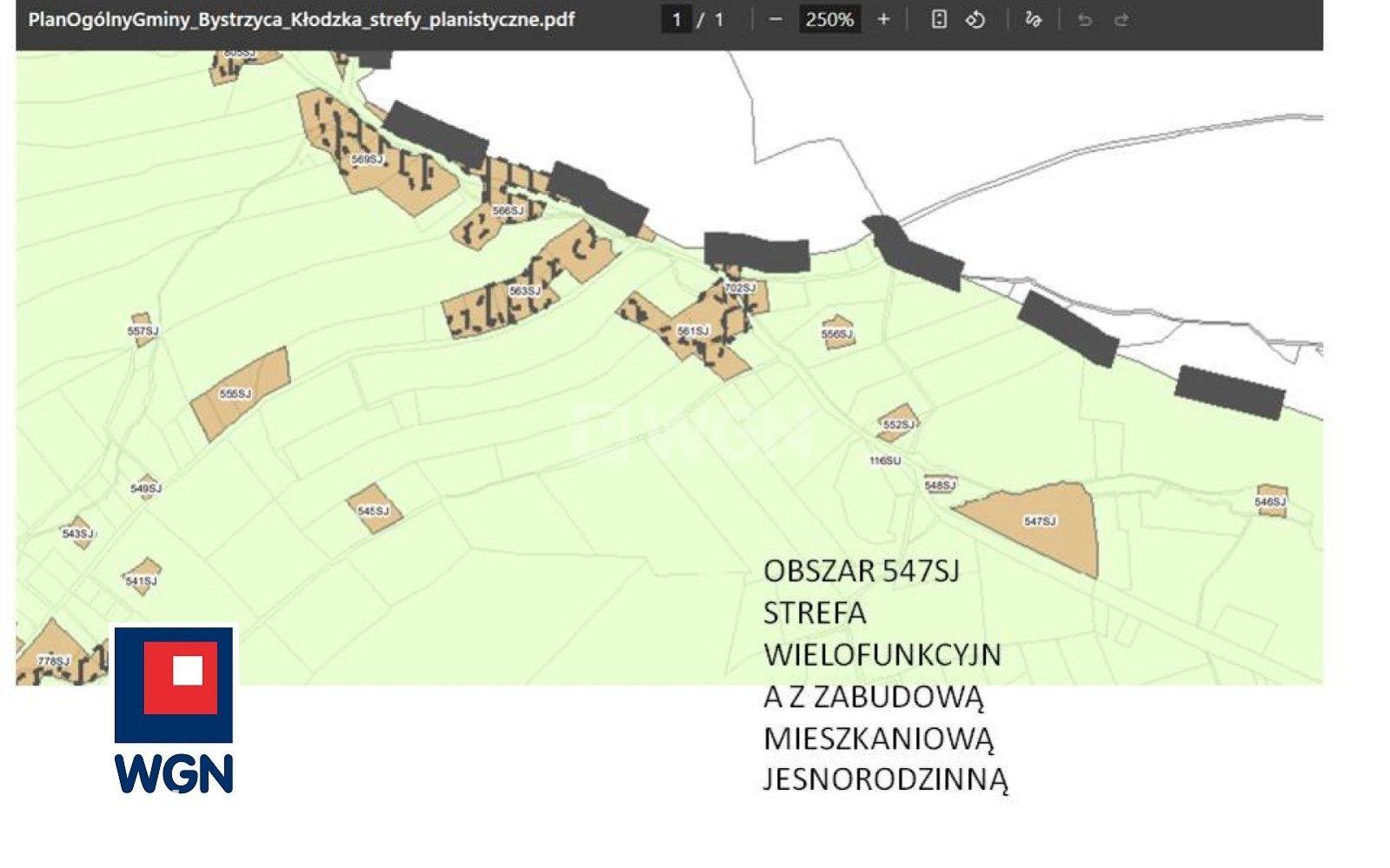
Task: Rotate the PDF page counterclockwise
Action: click(976, 19)
